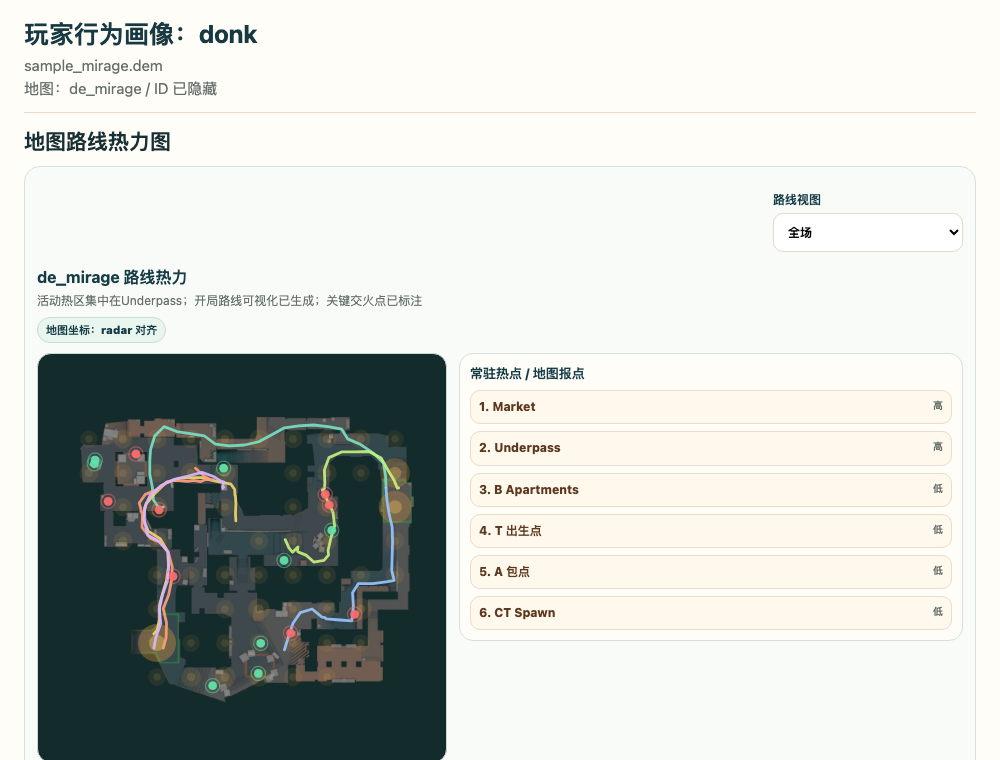The image size is (1000, 760).
Task: Click the 高 level tag on Market row
Action: click(938, 406)
